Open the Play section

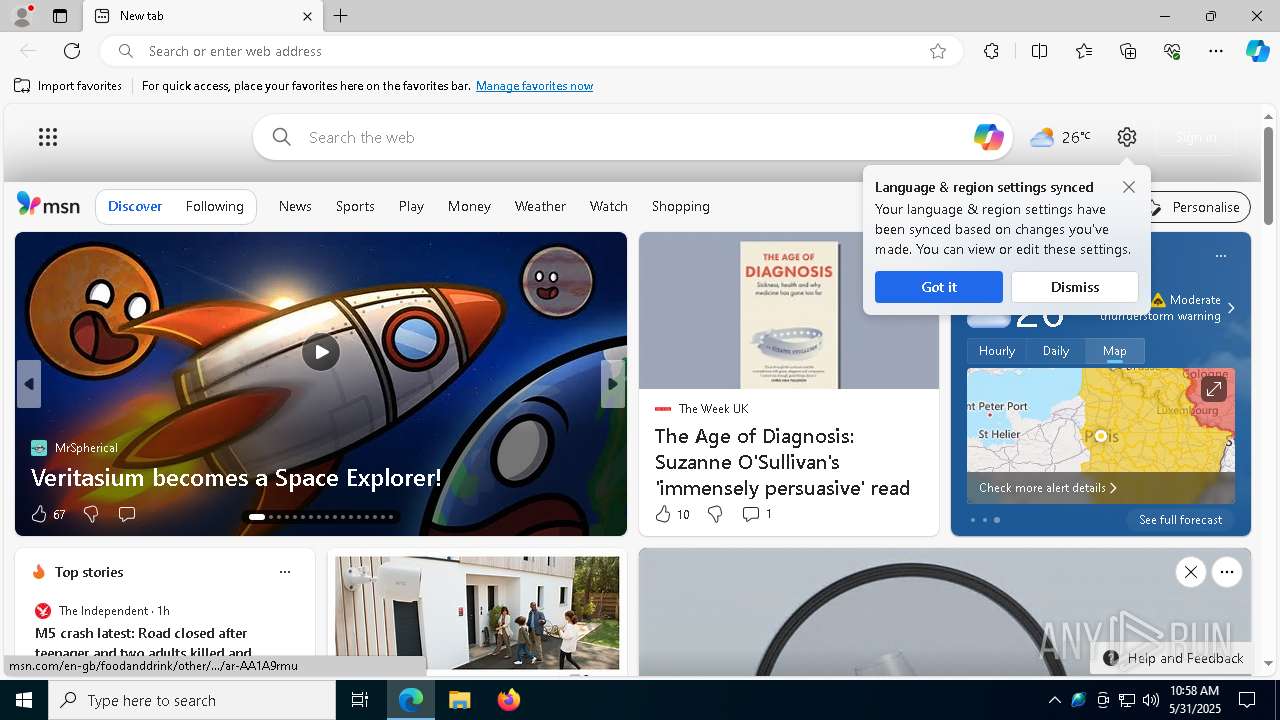click(x=411, y=206)
